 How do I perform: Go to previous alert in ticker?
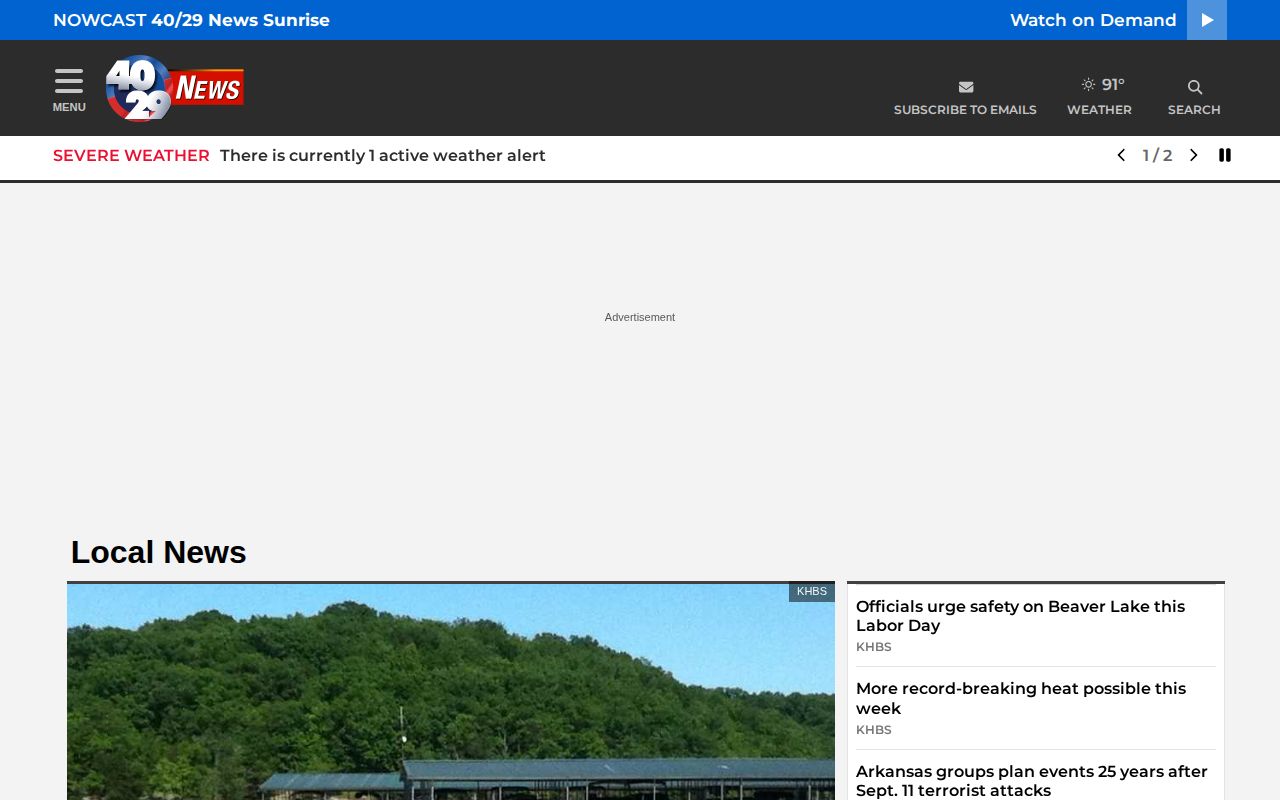(x=1121, y=155)
